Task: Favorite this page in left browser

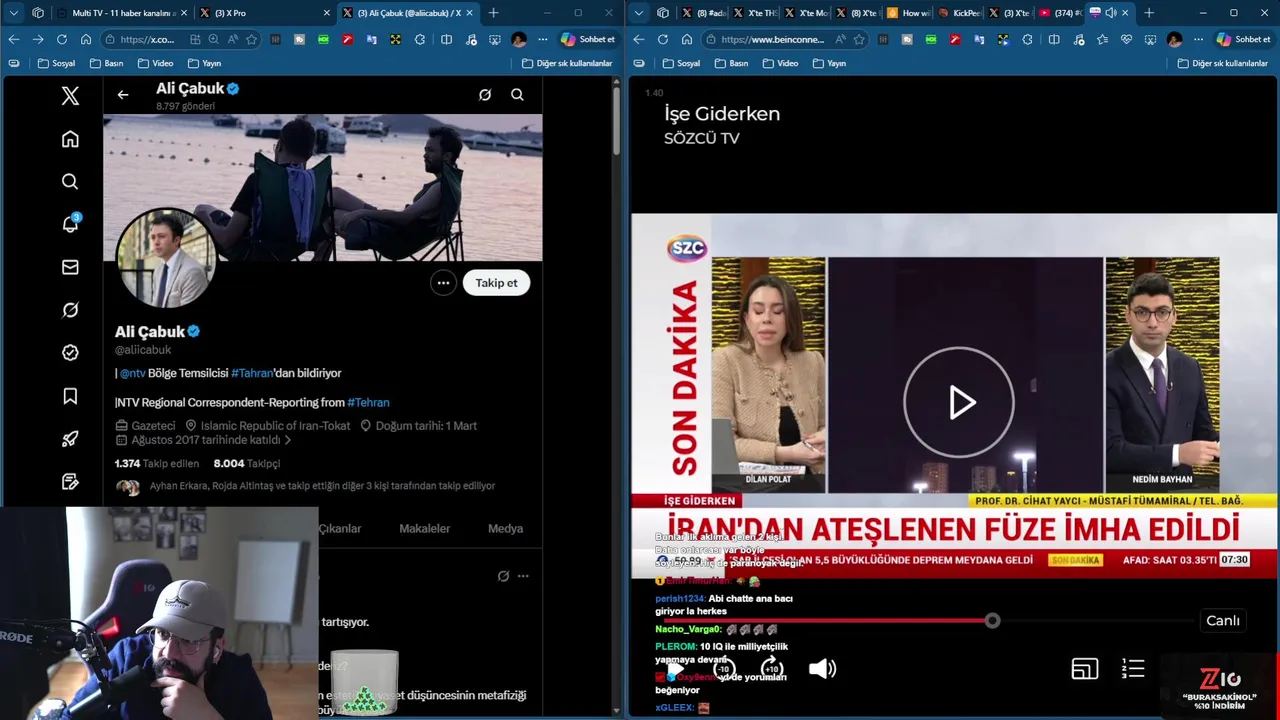Action: (x=252, y=39)
